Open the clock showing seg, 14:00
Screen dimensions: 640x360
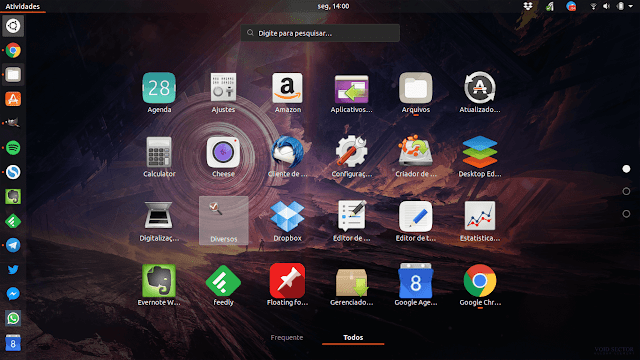point(333,6)
